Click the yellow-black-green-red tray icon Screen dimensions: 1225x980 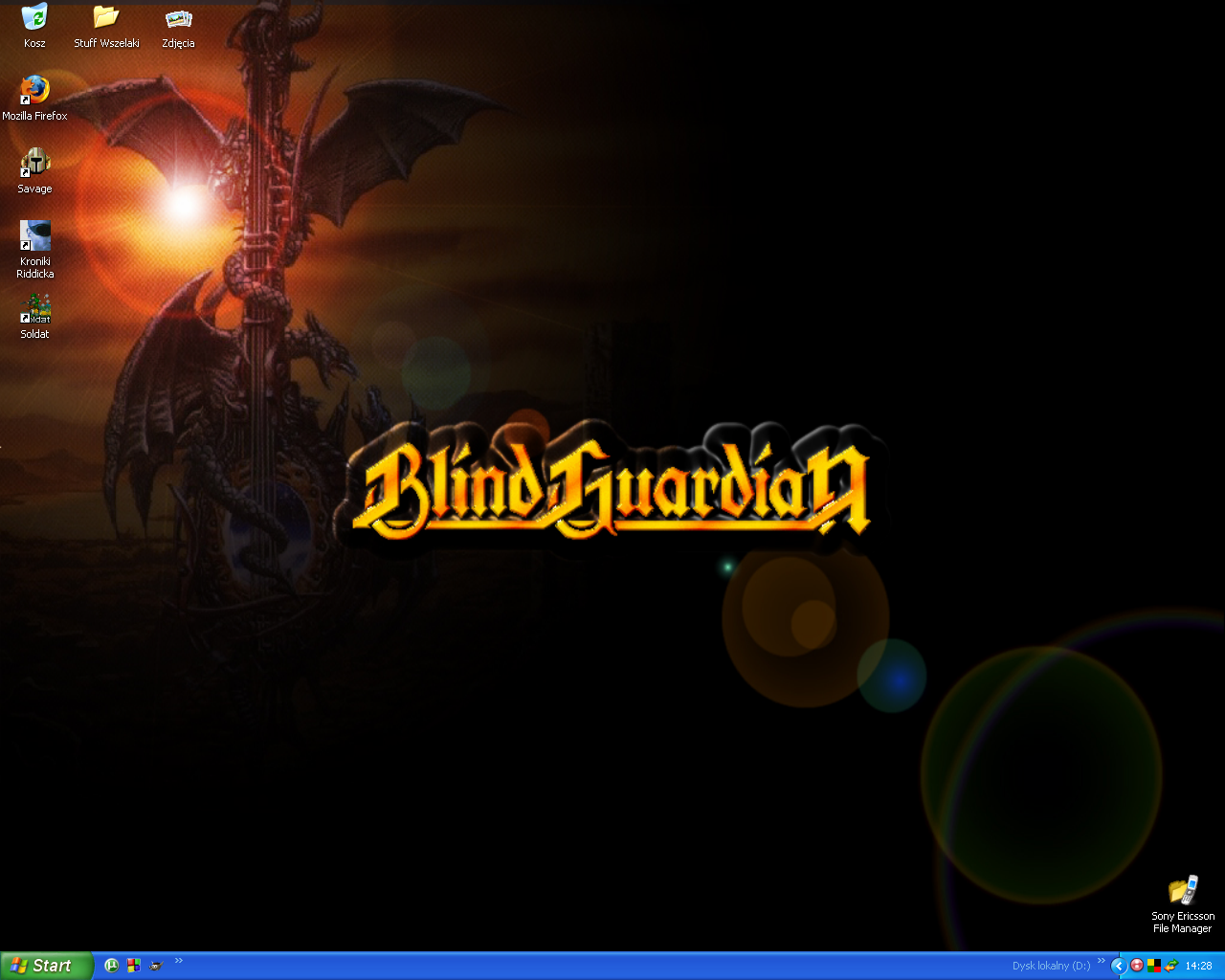[x=1154, y=966]
